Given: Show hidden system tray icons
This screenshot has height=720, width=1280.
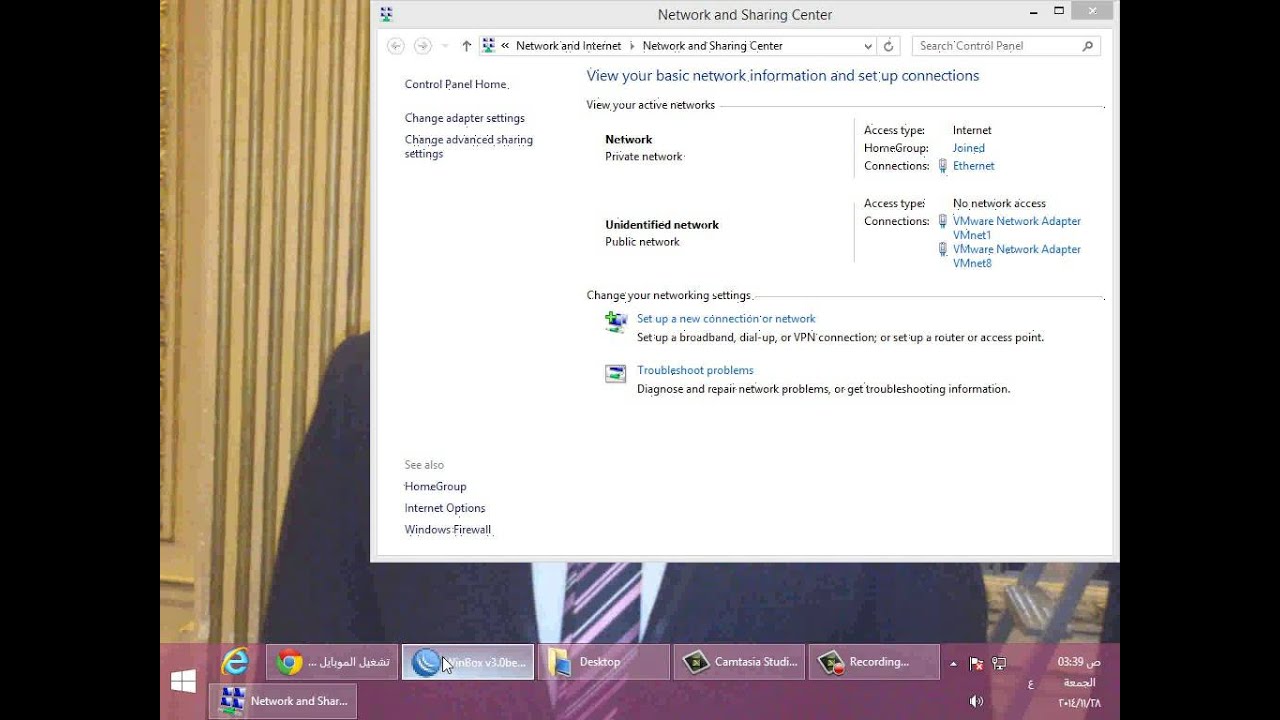Looking at the screenshot, I should 953,663.
